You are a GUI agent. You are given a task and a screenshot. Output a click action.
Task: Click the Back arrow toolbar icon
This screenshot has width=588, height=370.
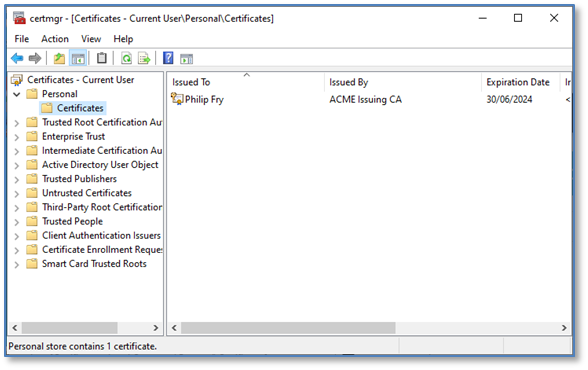coord(17,58)
